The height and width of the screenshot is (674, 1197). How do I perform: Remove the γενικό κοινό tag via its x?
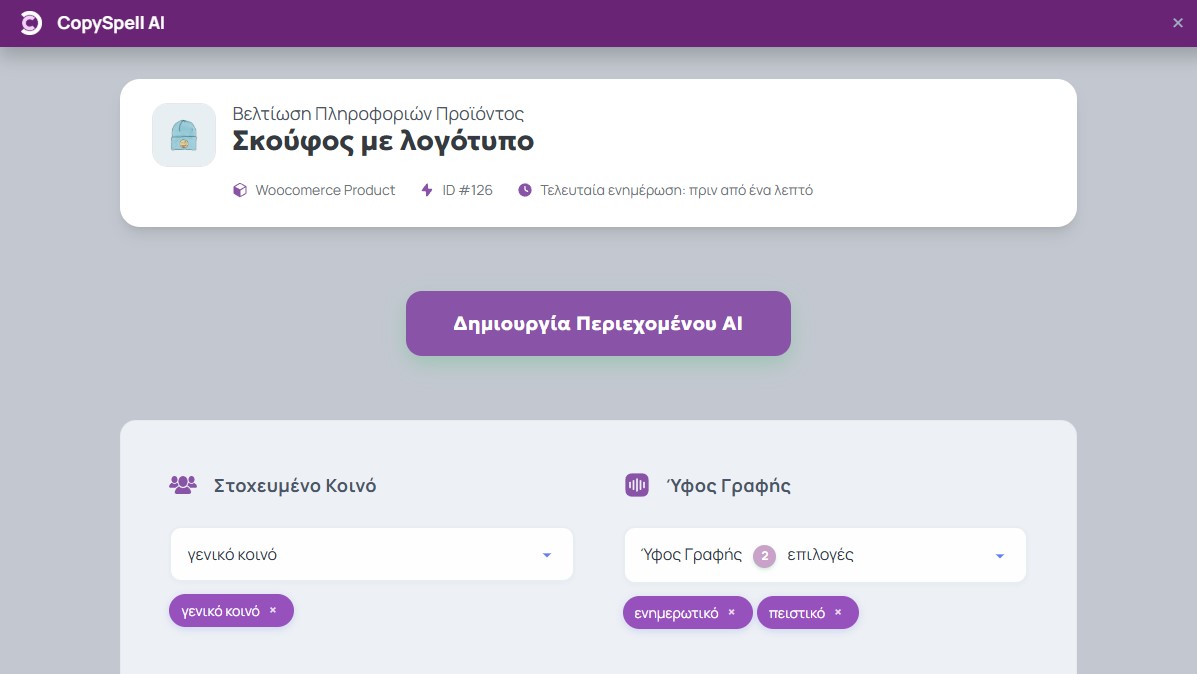pos(273,610)
